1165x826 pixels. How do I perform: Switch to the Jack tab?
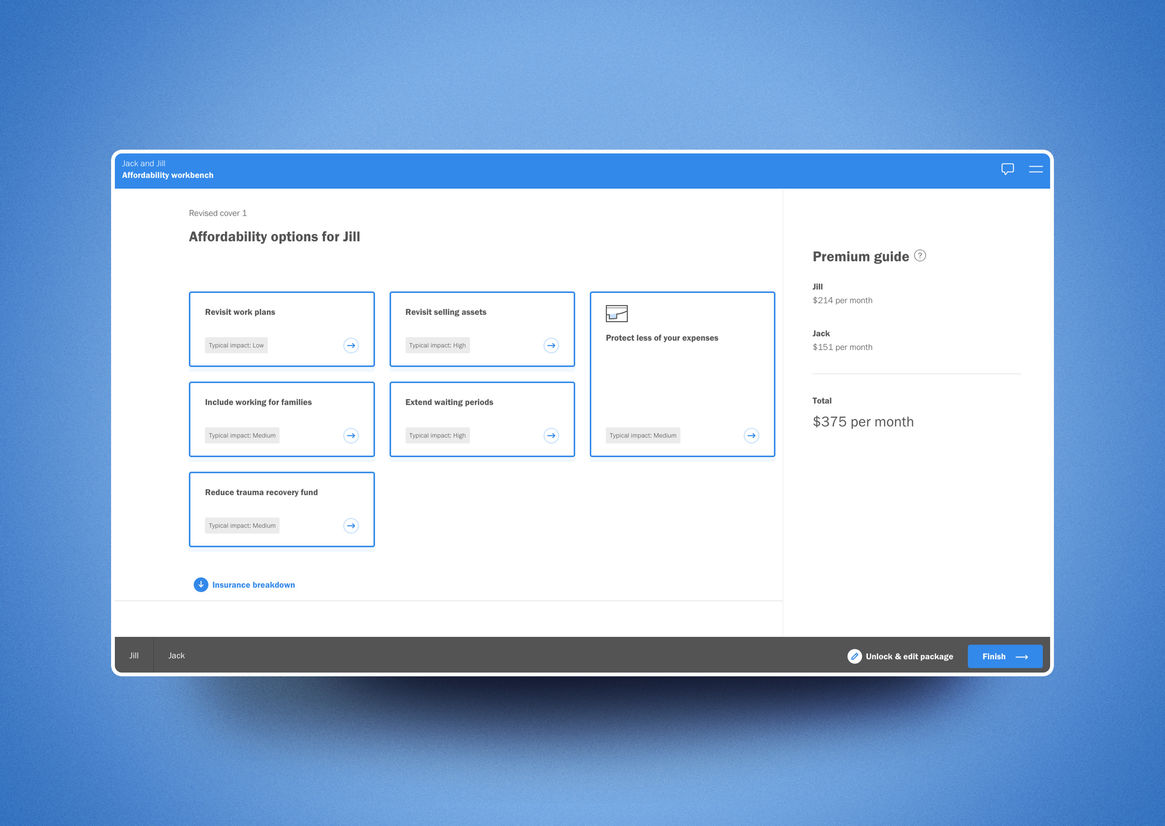click(176, 656)
